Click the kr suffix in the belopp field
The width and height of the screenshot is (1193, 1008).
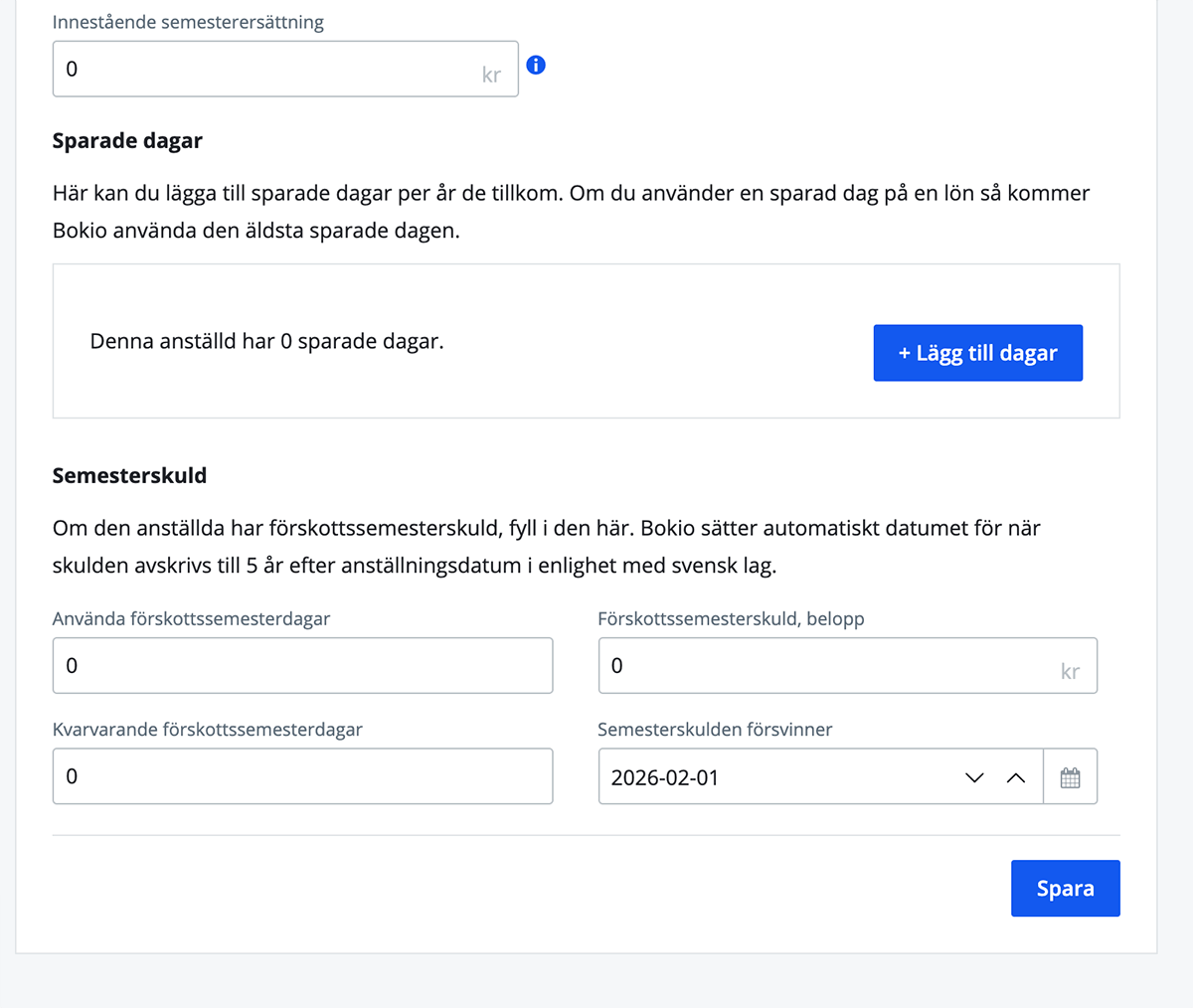(1071, 671)
